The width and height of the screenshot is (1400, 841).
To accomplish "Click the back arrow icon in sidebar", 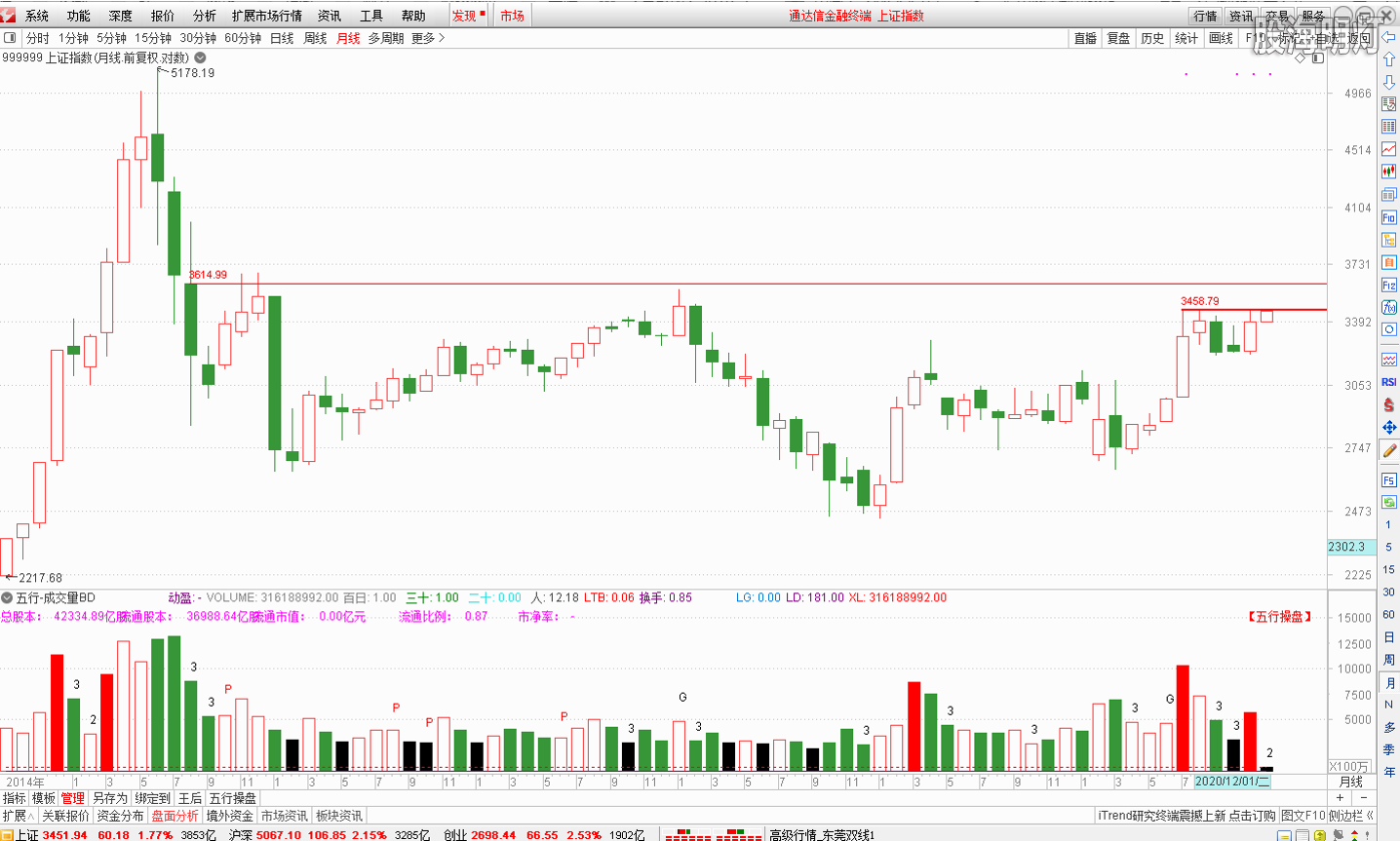I will click(x=1389, y=37).
